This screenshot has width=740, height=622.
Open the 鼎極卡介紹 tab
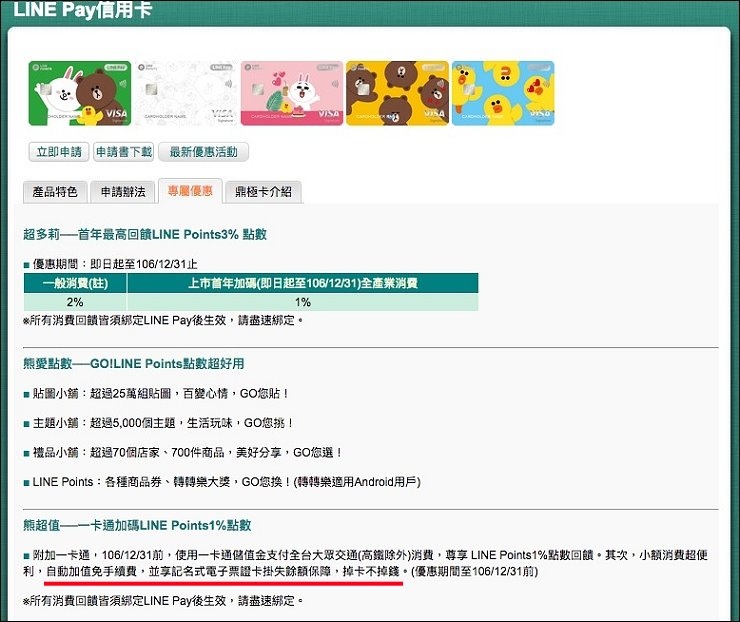click(x=263, y=192)
